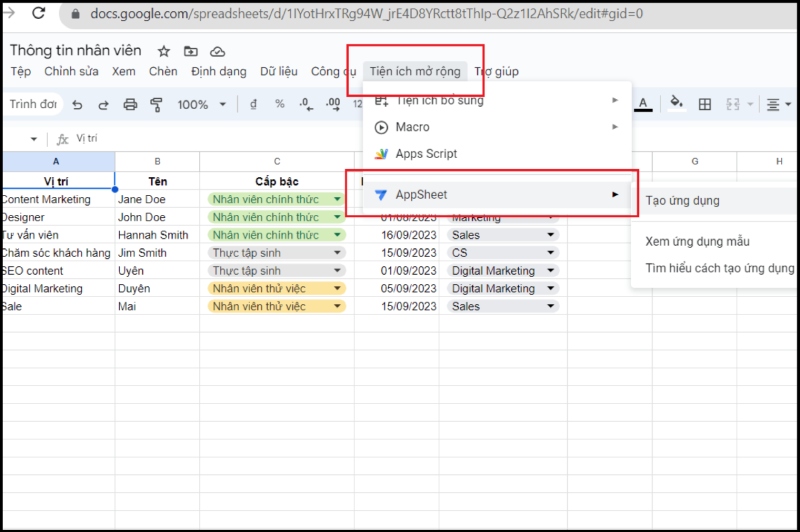Open the Nhân viên thử việc dropdown for Mai
Screen dimensions: 800x532
pyautogui.click(x=337, y=306)
